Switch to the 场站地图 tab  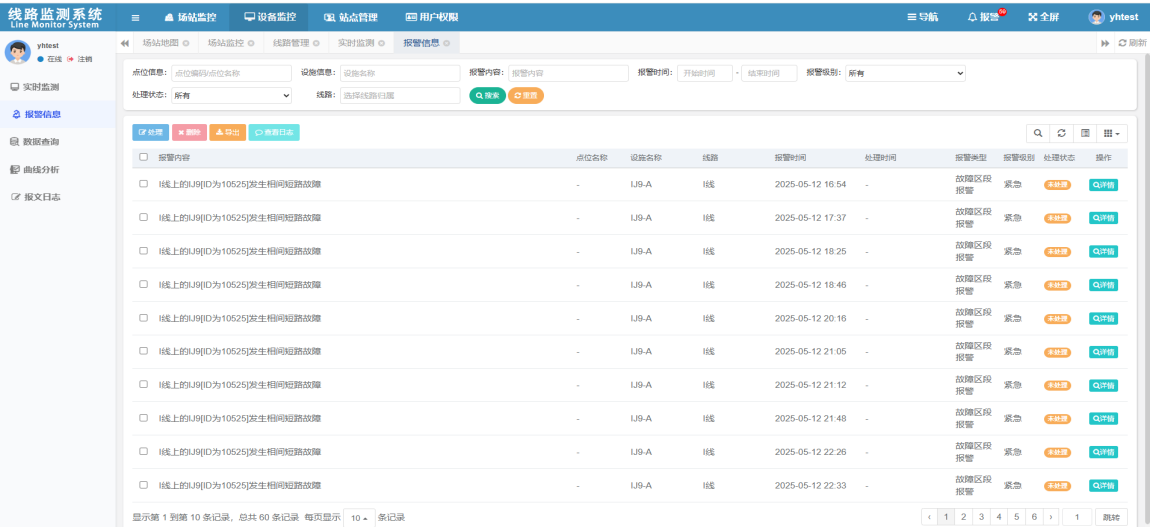point(160,43)
